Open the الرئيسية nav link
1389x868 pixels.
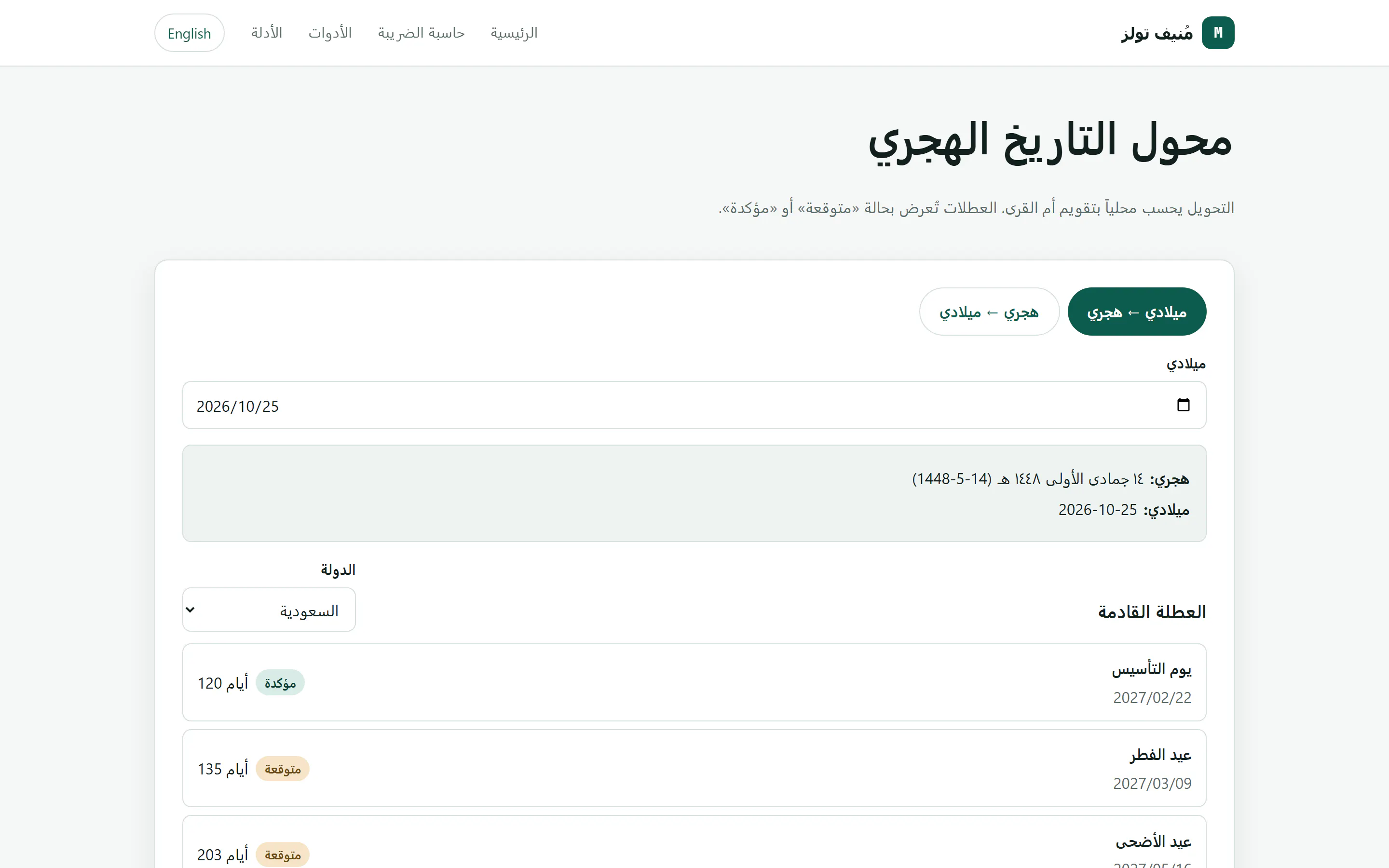point(514,33)
